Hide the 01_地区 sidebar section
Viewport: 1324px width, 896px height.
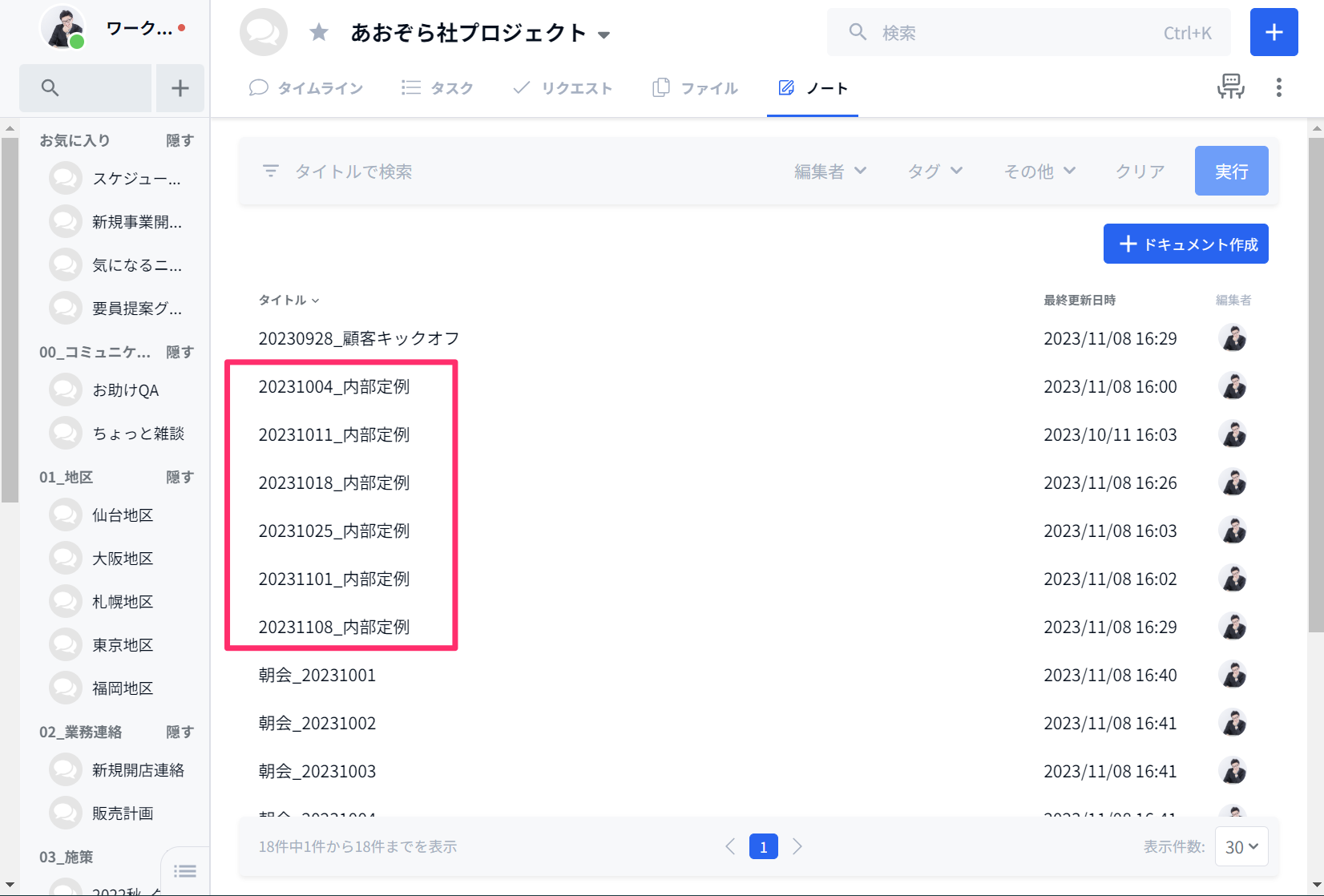180,477
